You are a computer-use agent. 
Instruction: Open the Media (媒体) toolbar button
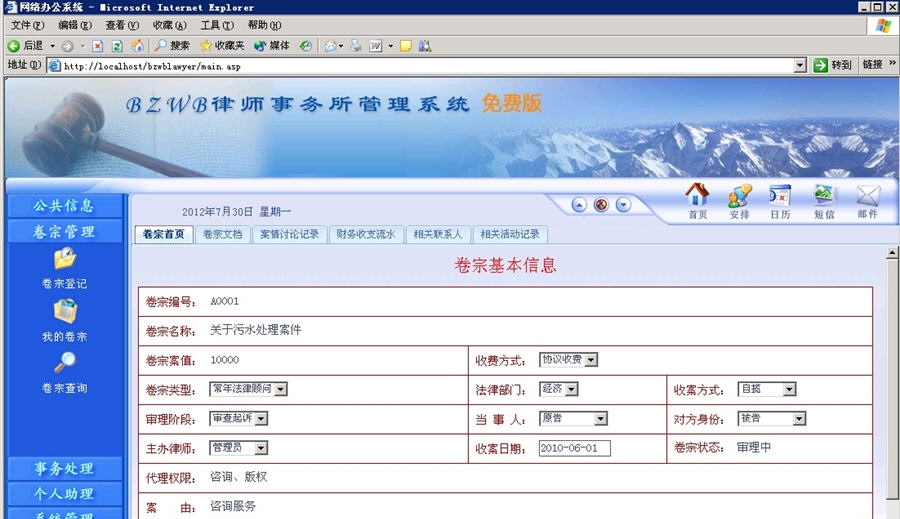272,45
